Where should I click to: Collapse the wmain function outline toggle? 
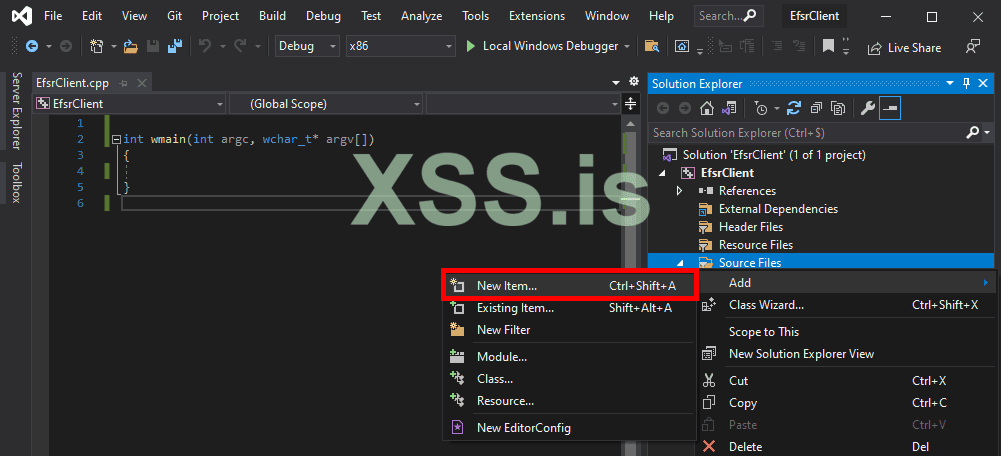[116, 139]
